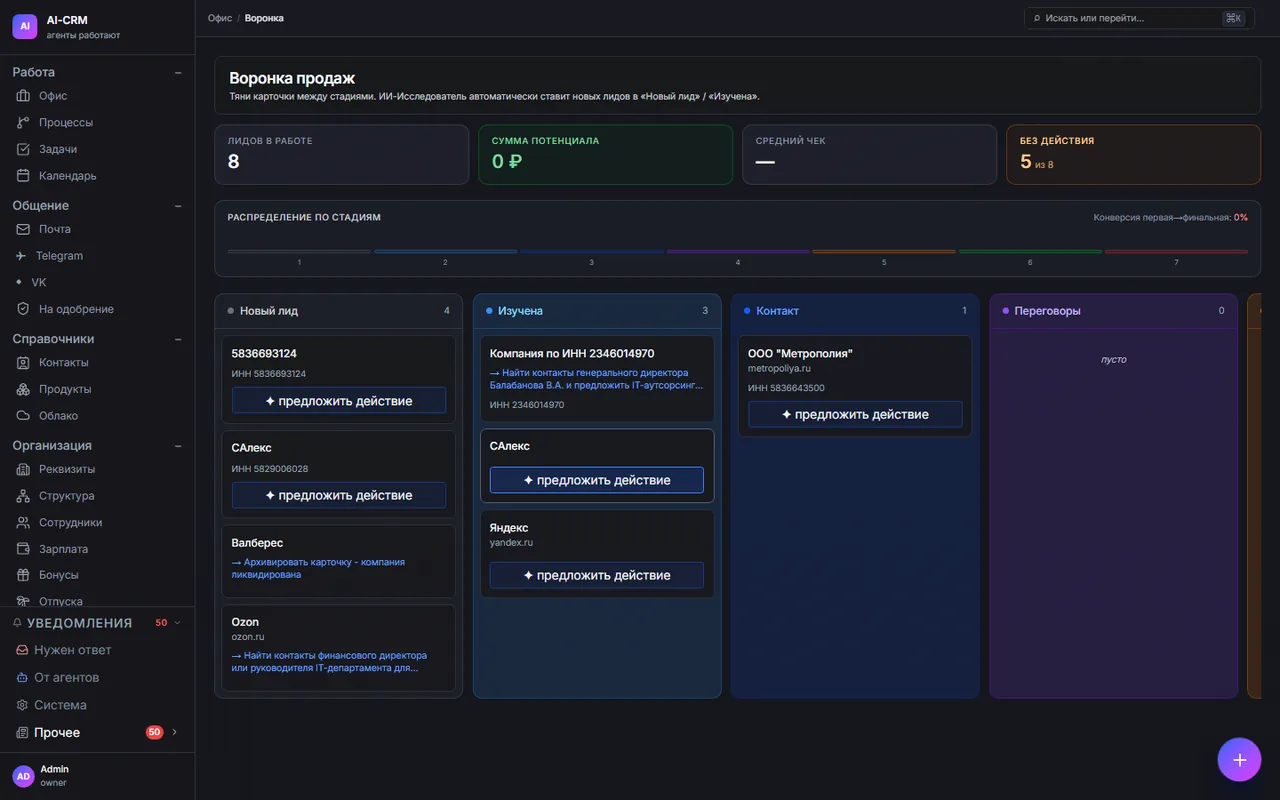Click stage 4 purple distribution bar
The width and height of the screenshot is (1280, 800).
pos(738,251)
